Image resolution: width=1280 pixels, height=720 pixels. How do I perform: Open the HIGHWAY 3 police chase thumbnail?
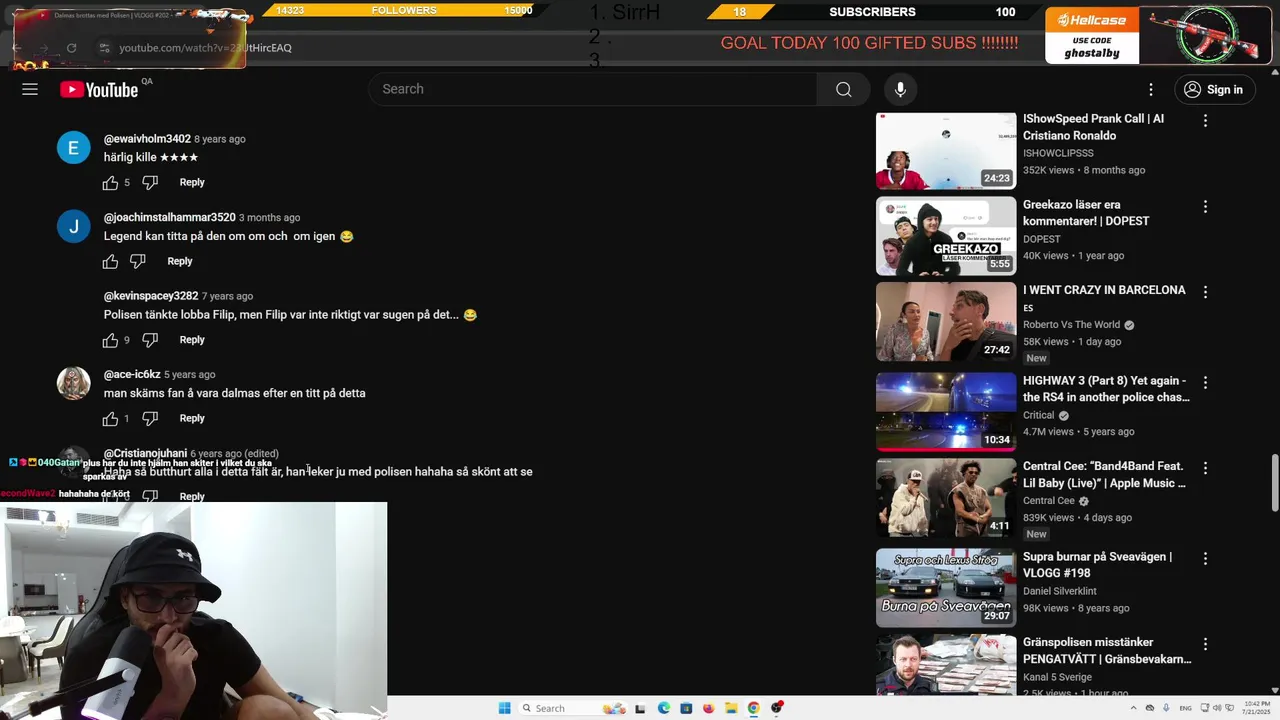(946, 412)
